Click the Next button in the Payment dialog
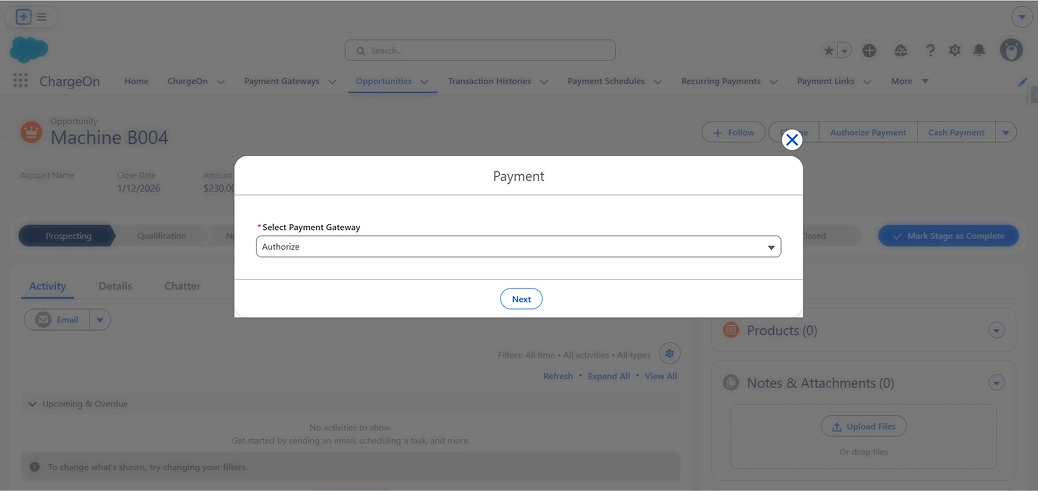This screenshot has height=491, width=1038. pos(521,299)
